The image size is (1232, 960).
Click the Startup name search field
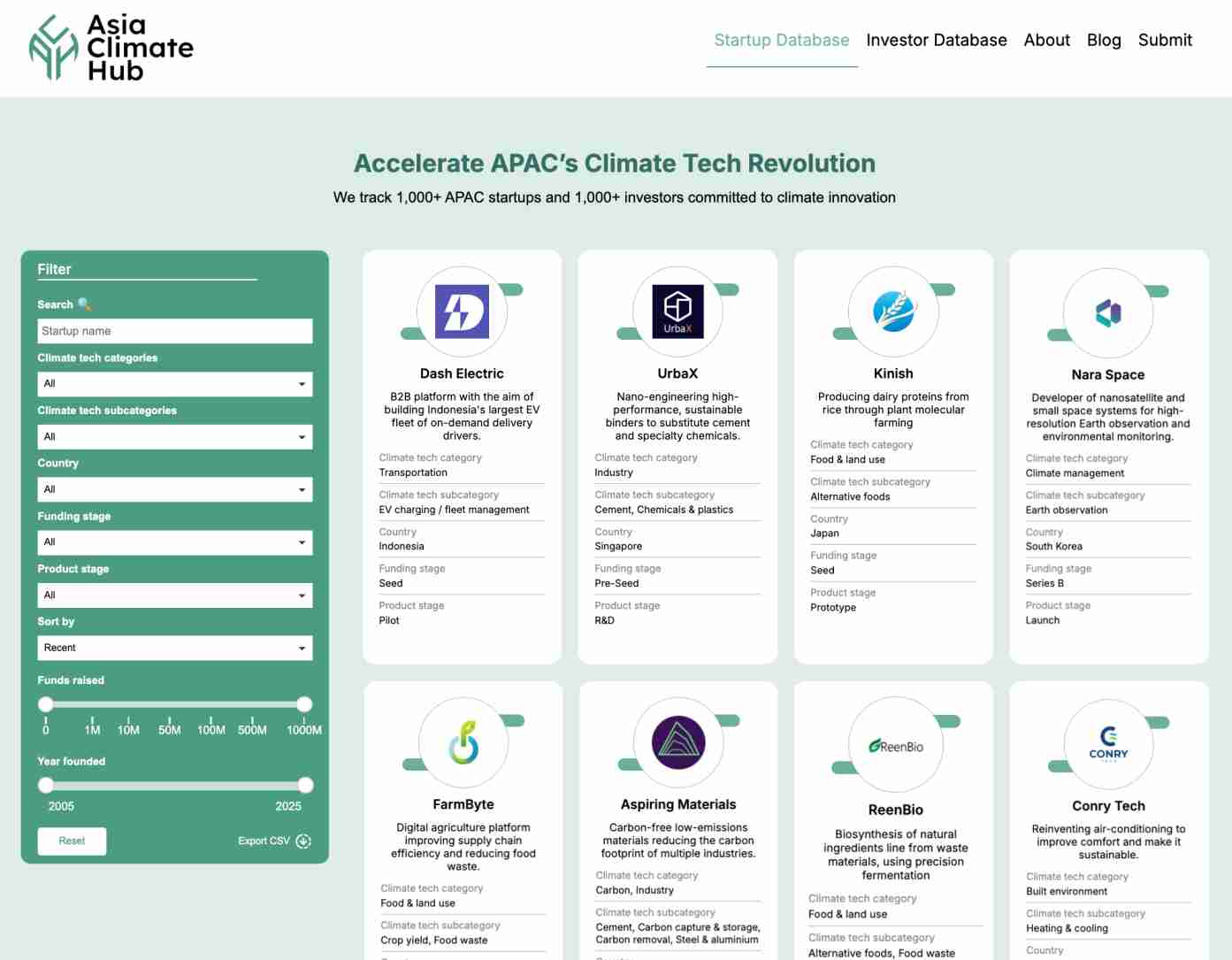coord(175,331)
